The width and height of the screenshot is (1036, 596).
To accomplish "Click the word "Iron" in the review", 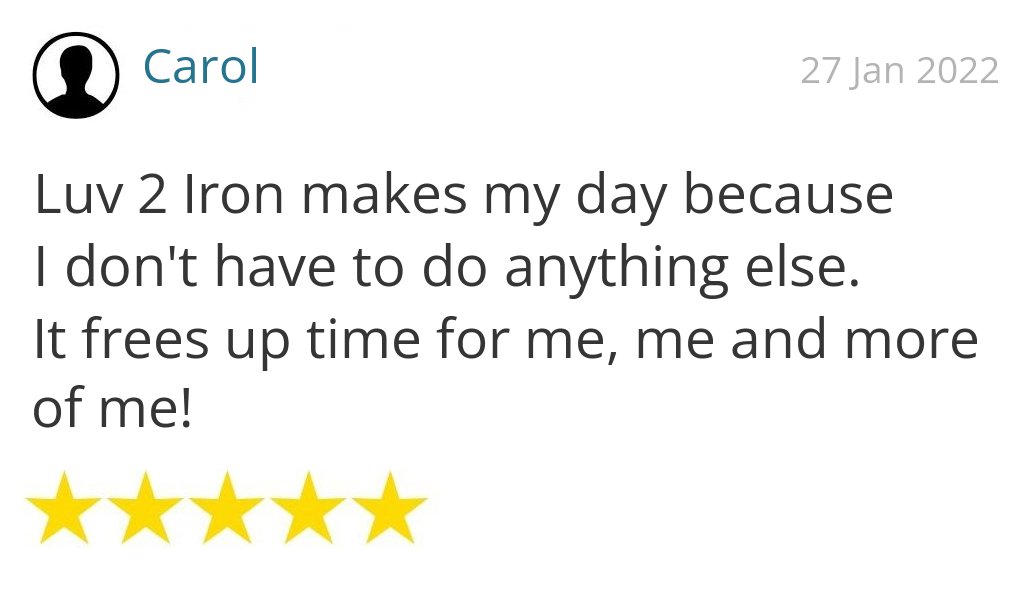I will click(234, 195).
